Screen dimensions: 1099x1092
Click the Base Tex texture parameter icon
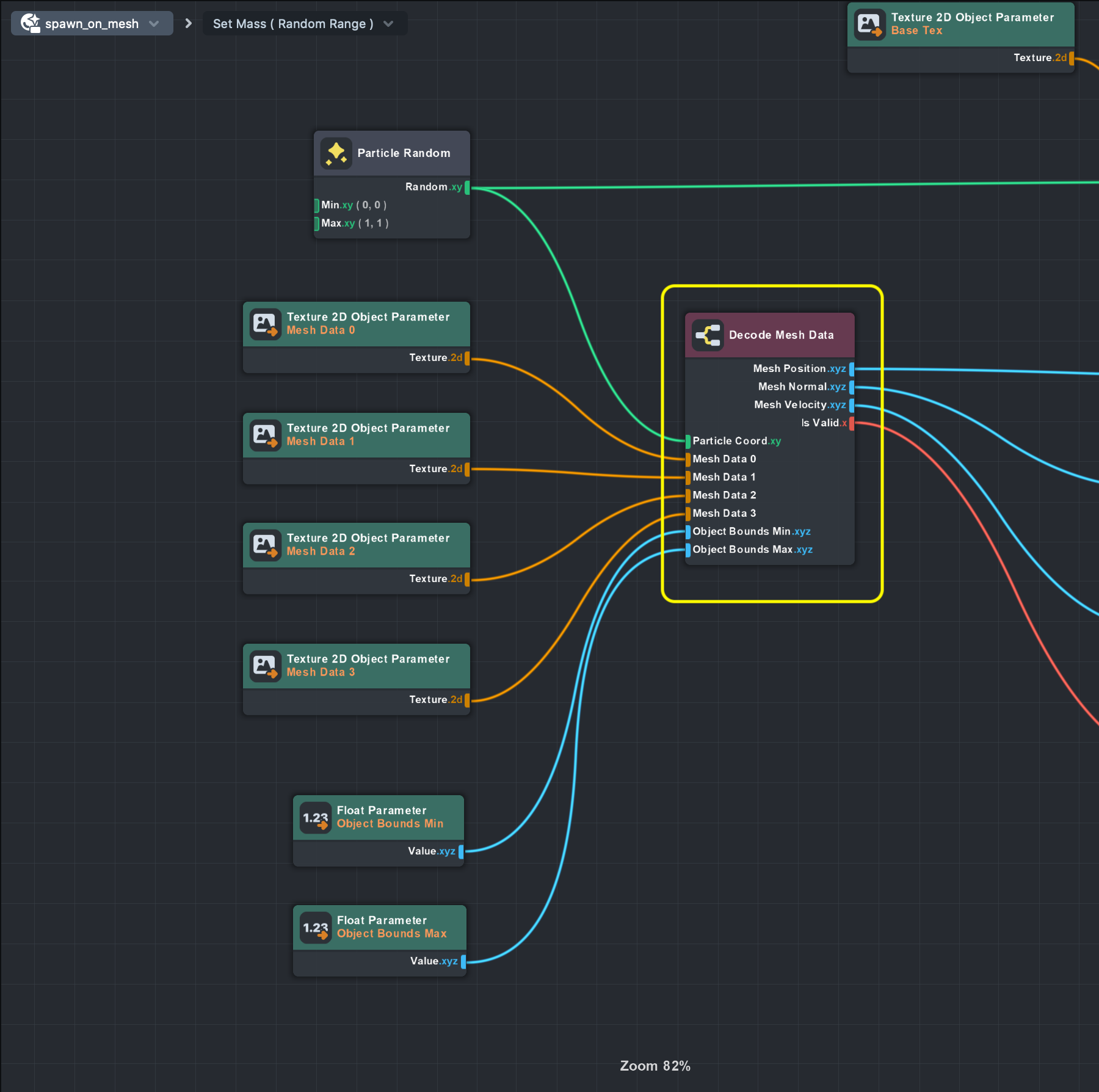pos(869,24)
